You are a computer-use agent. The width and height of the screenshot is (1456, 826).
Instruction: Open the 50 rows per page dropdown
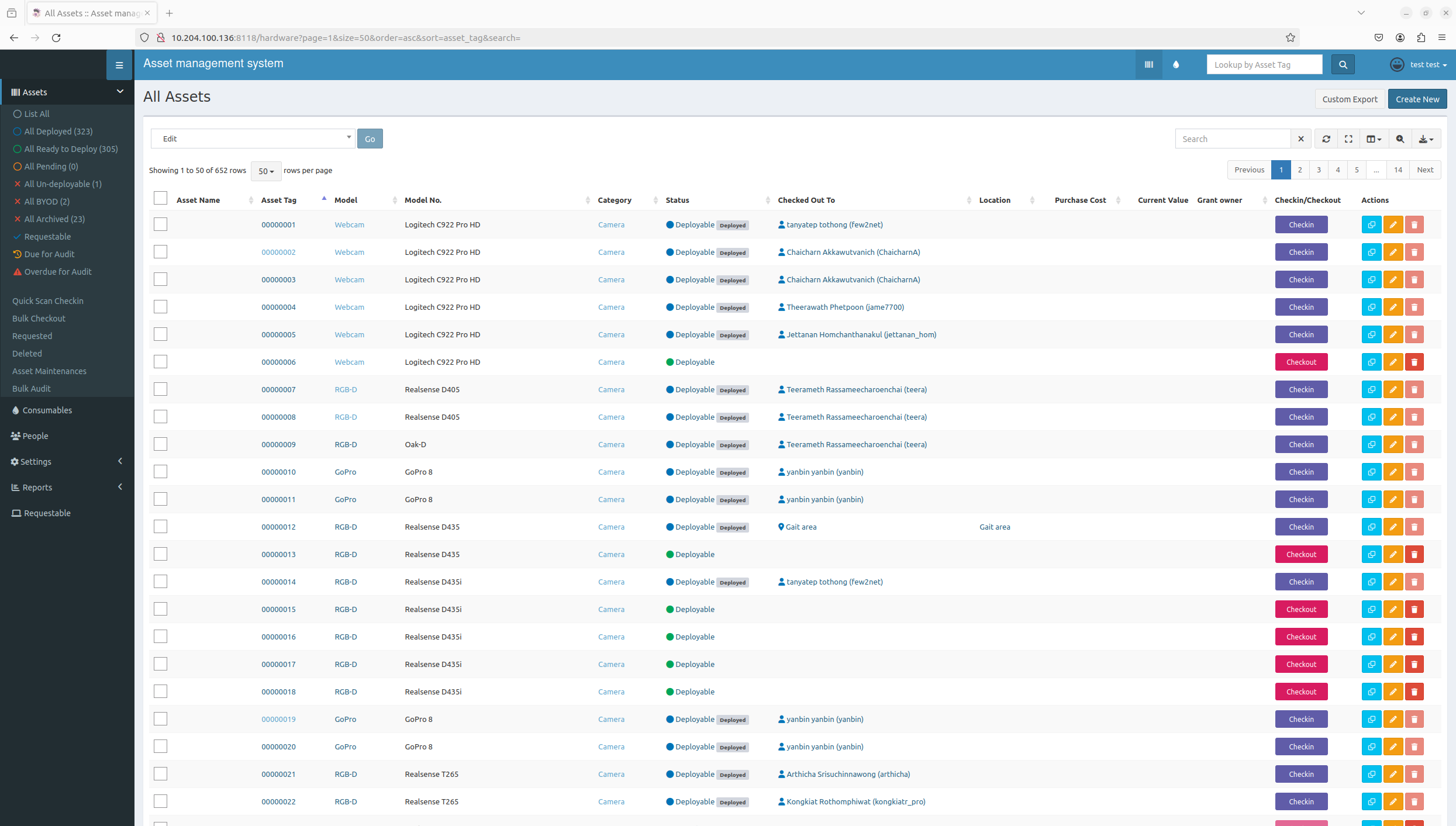coord(266,171)
